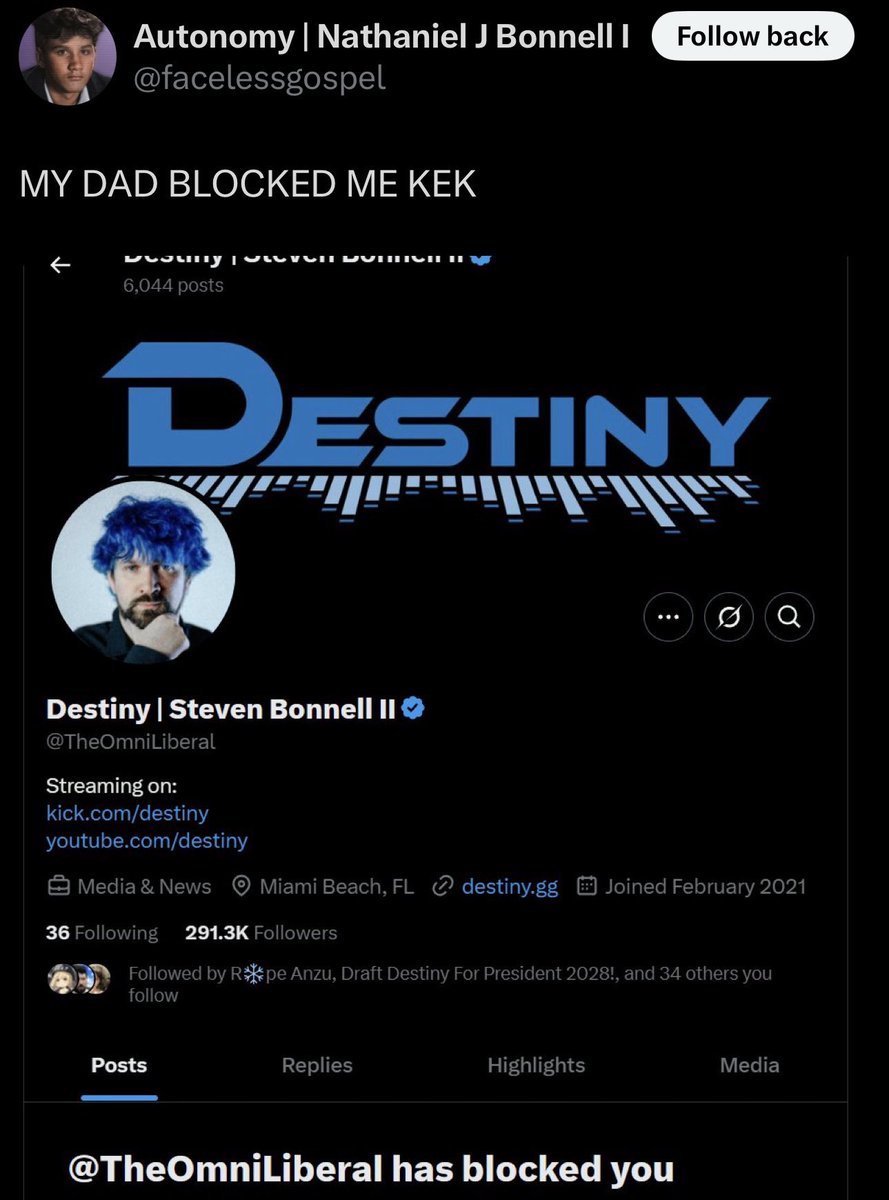Switch to the Replies tab
This screenshot has width=889, height=1200.
(x=317, y=1065)
